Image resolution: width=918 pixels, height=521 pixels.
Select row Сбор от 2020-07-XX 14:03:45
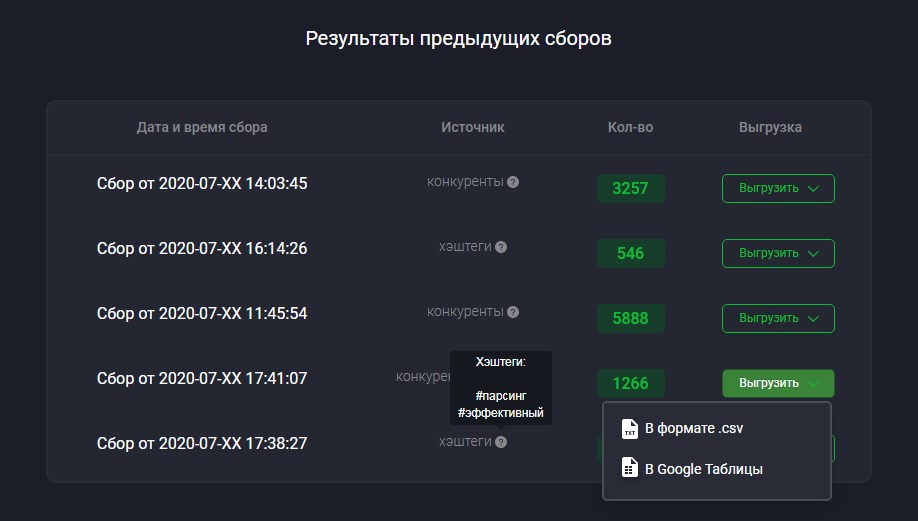[x=459, y=188]
